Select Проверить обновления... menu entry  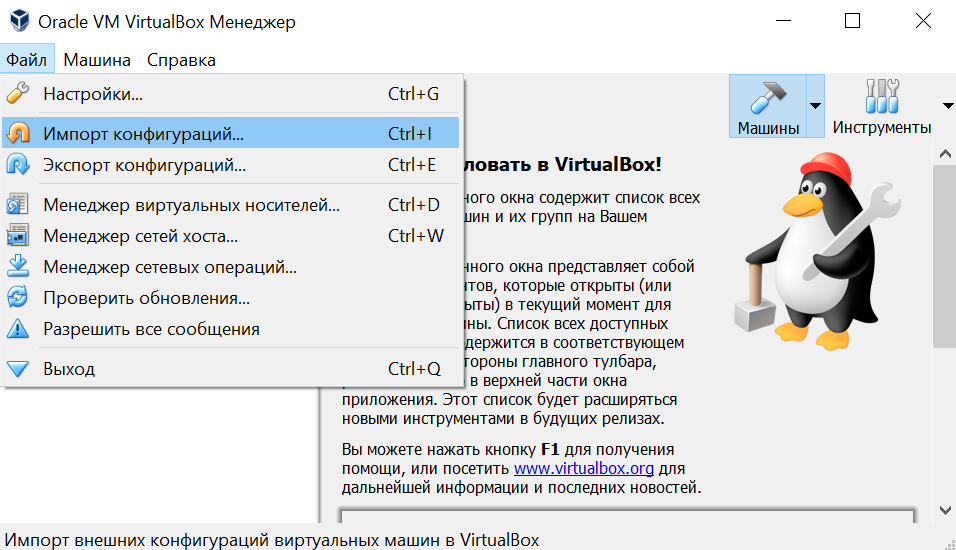click(230, 298)
